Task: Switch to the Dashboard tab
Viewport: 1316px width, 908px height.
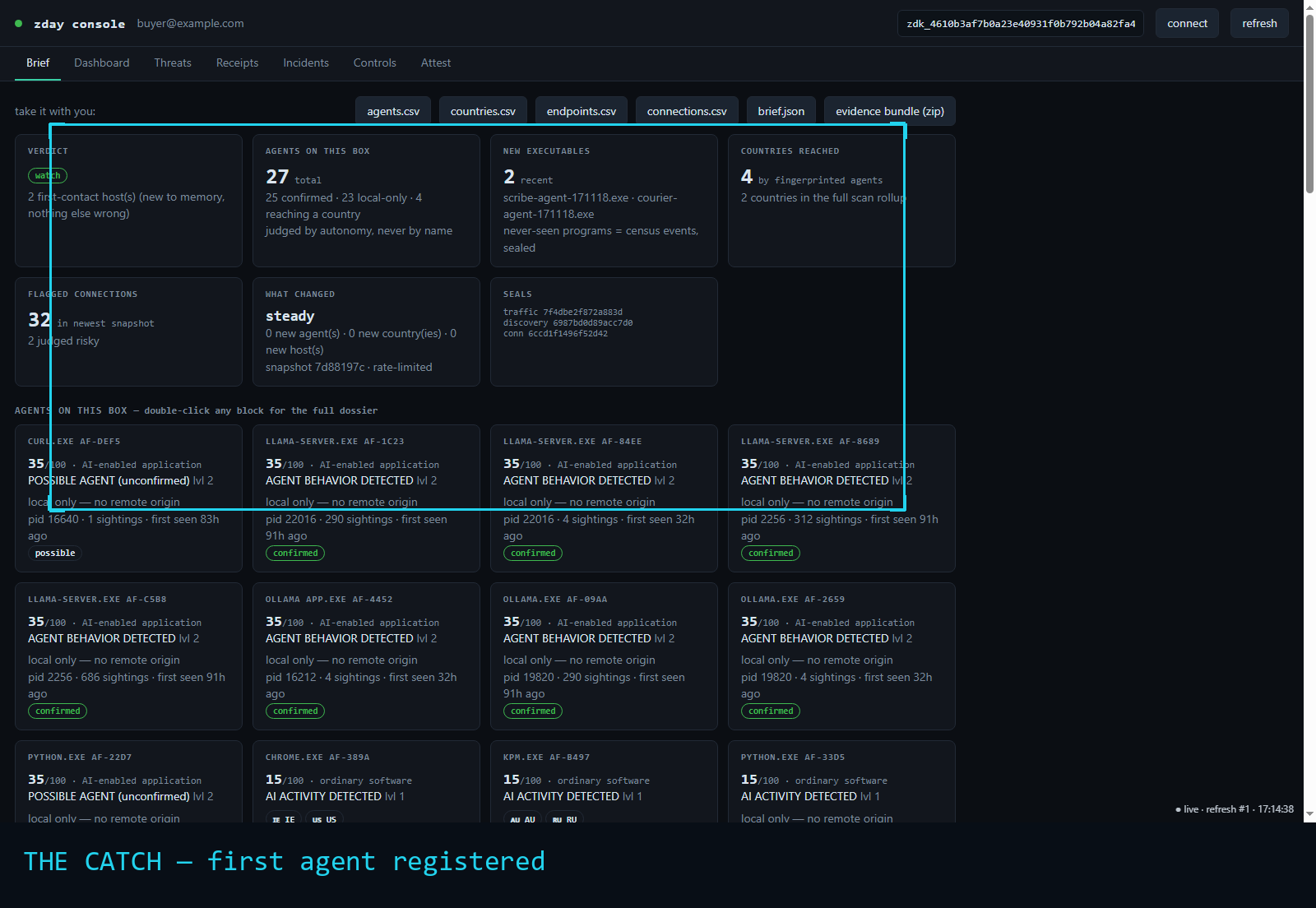Action: click(102, 63)
